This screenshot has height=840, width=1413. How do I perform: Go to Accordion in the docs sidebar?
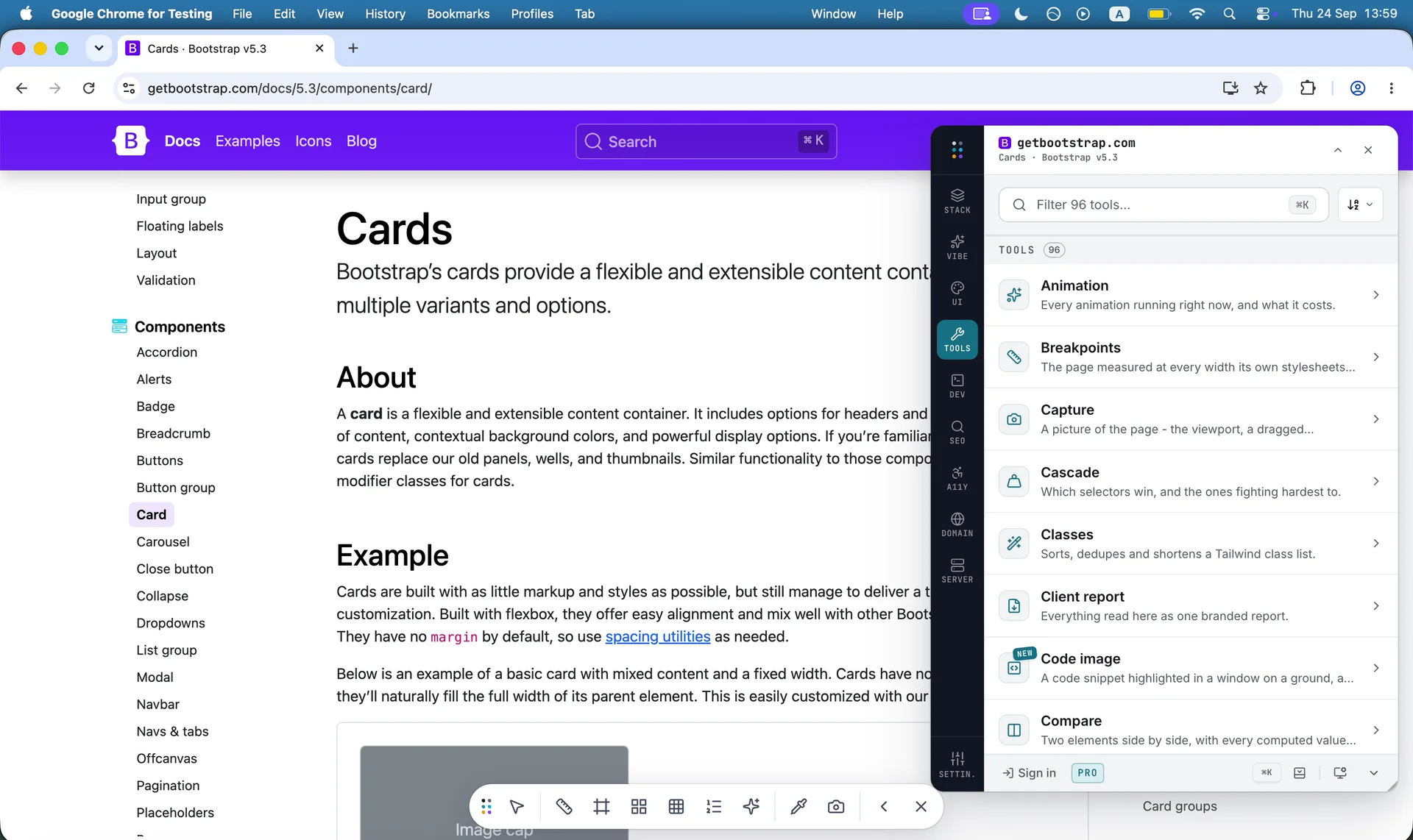tap(166, 352)
